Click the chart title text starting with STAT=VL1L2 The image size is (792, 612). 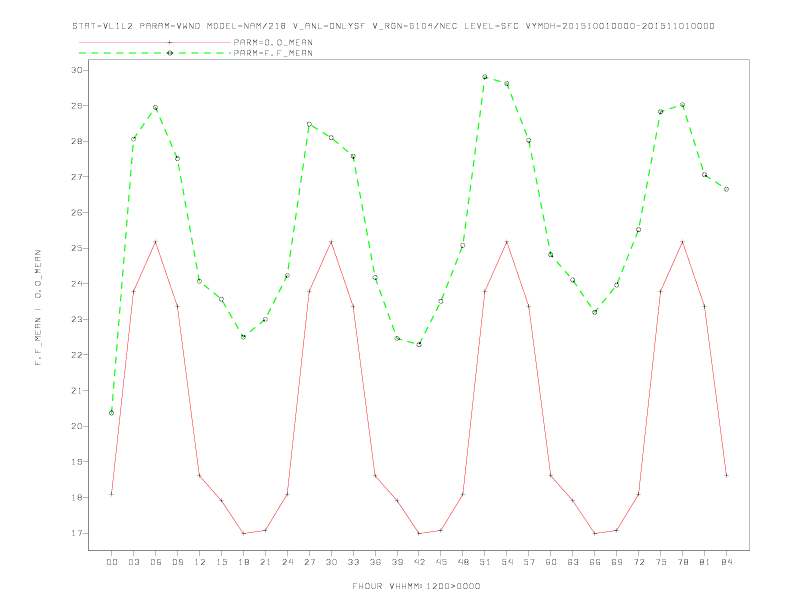(393, 26)
